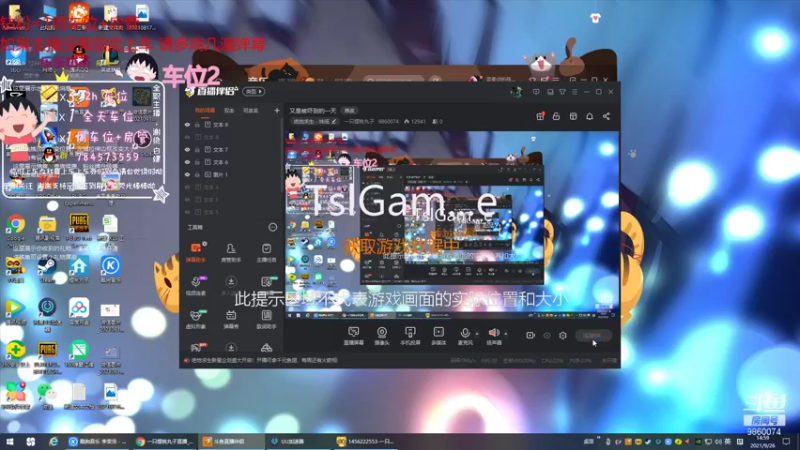This screenshot has width=800, height=450.
Task: Toggle lock on 文本 9 layer
Action: click(197, 124)
